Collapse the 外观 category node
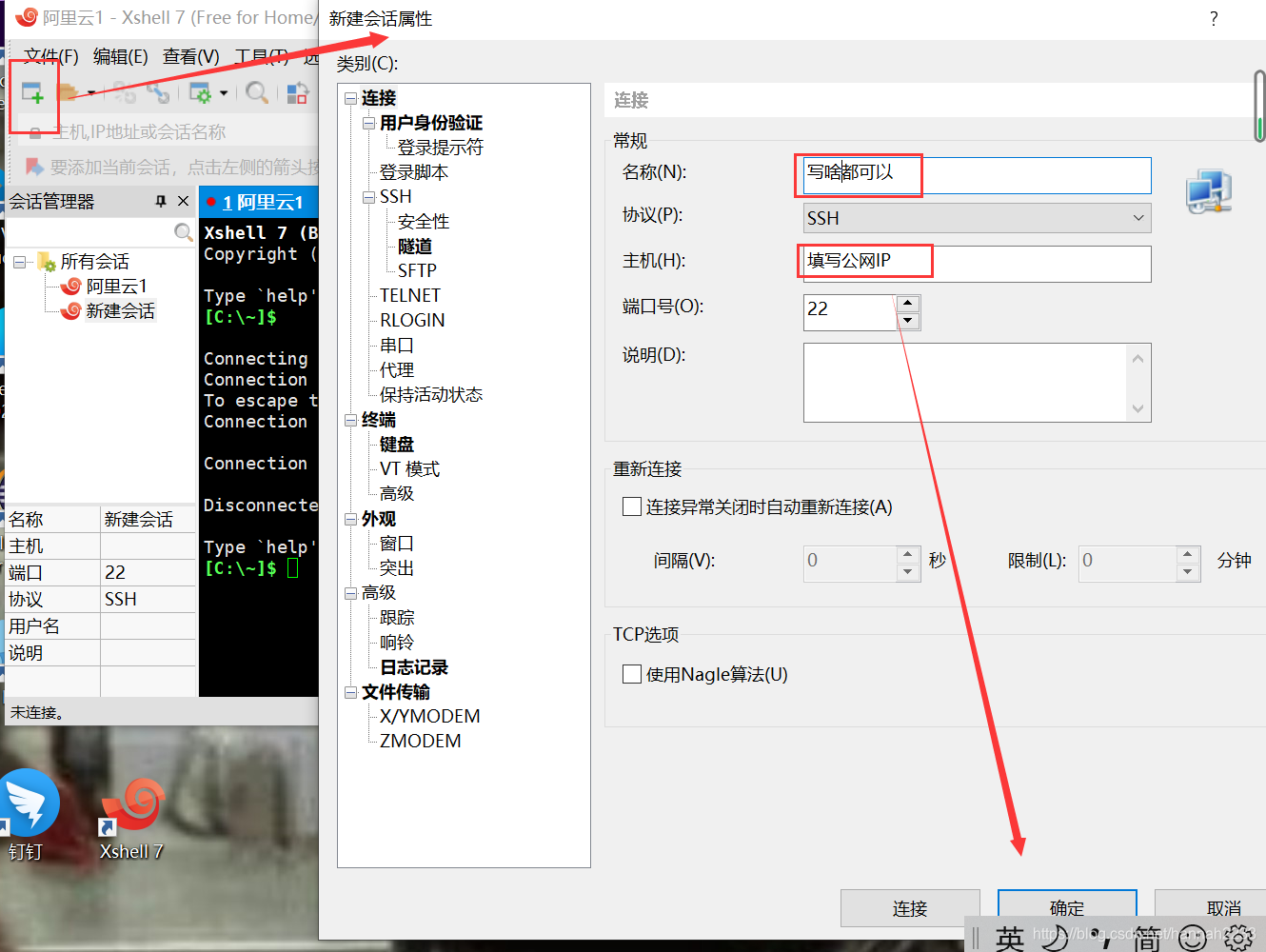 pyautogui.click(x=350, y=519)
